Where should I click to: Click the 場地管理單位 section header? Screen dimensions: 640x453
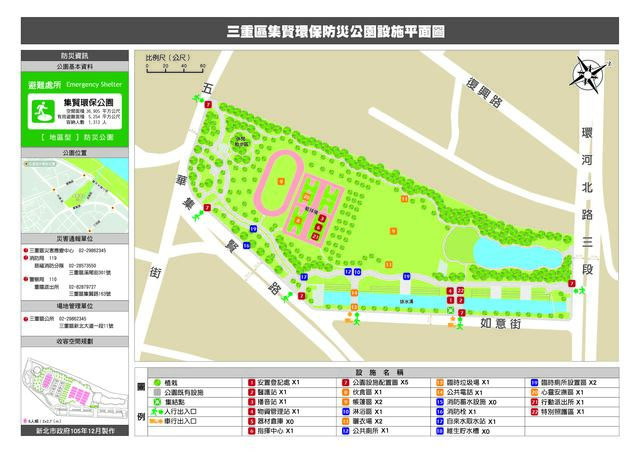pos(75,306)
